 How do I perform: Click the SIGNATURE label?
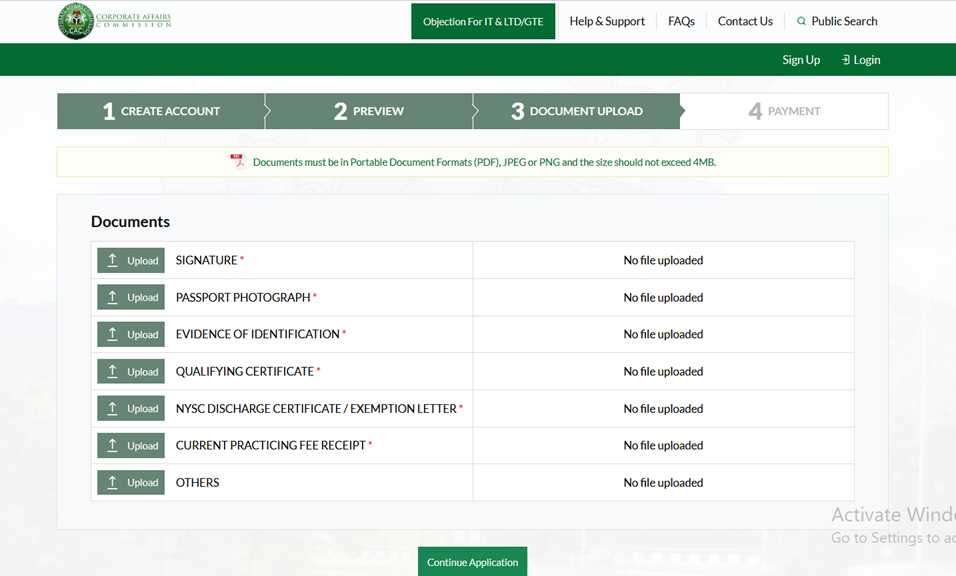(x=206, y=260)
